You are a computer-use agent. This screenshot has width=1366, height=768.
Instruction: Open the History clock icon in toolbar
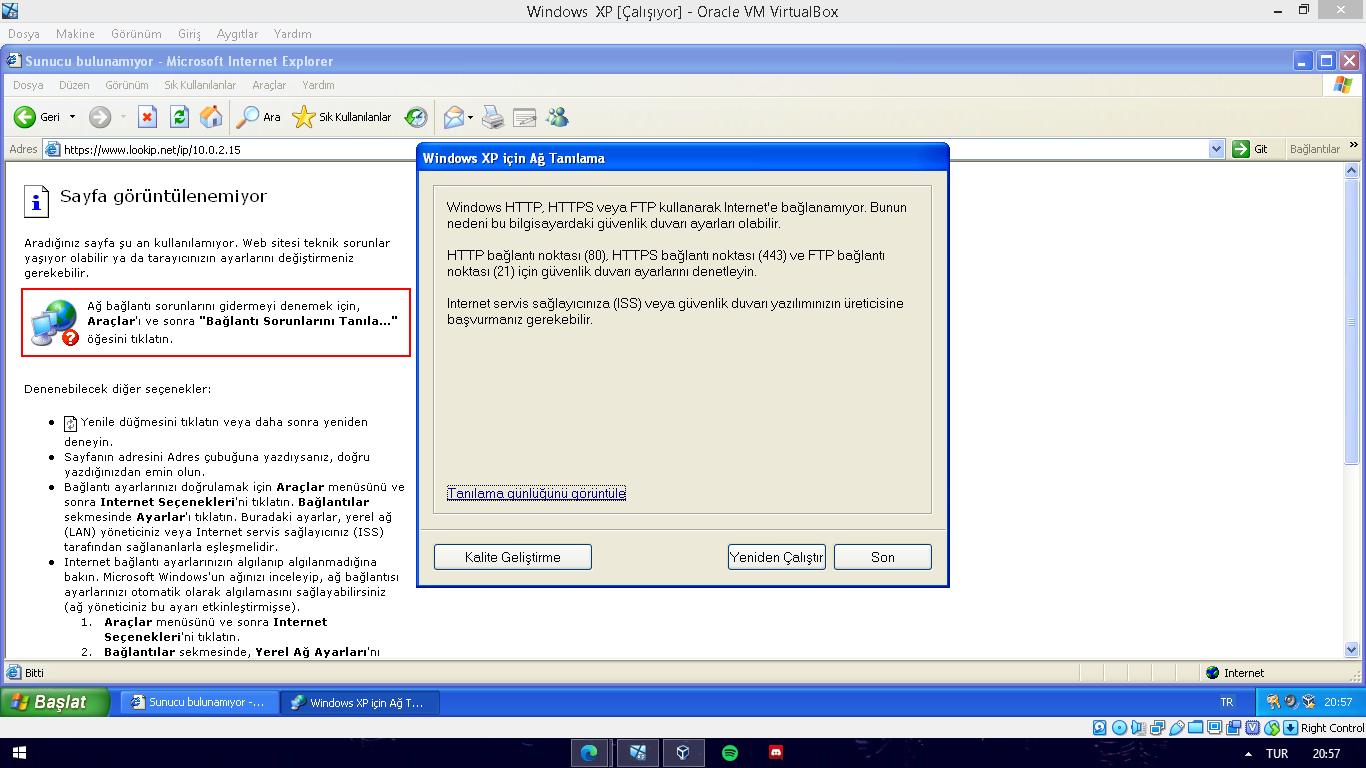[416, 117]
